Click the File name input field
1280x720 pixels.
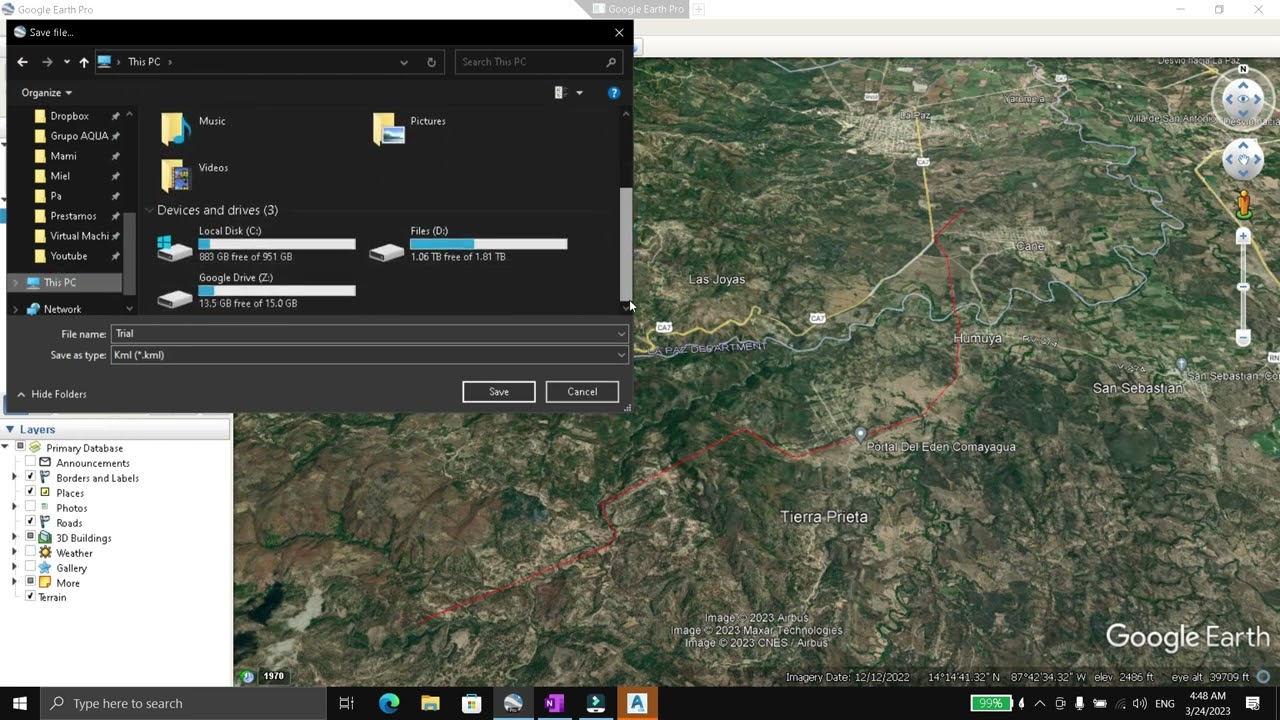[x=364, y=334]
